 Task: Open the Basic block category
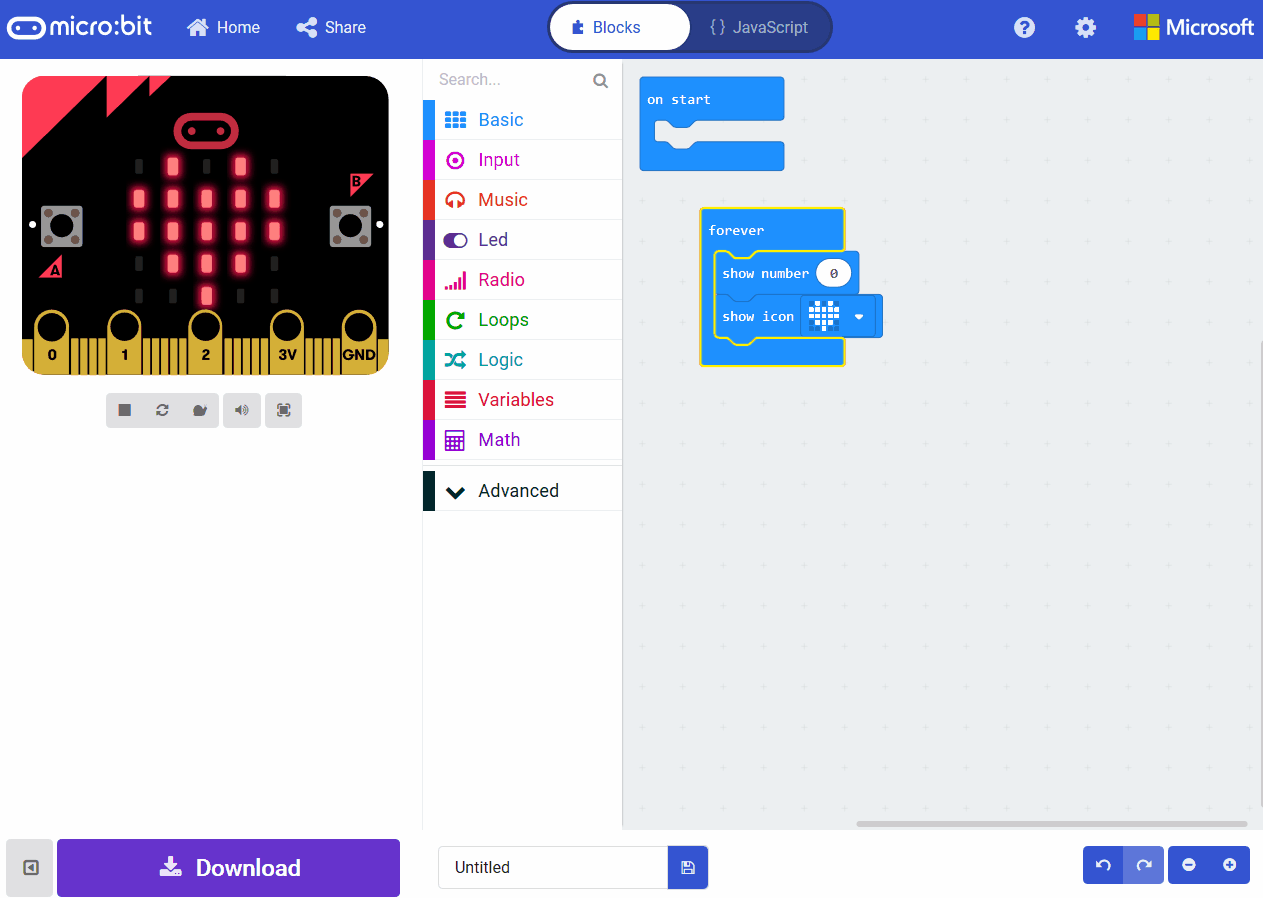(522, 120)
